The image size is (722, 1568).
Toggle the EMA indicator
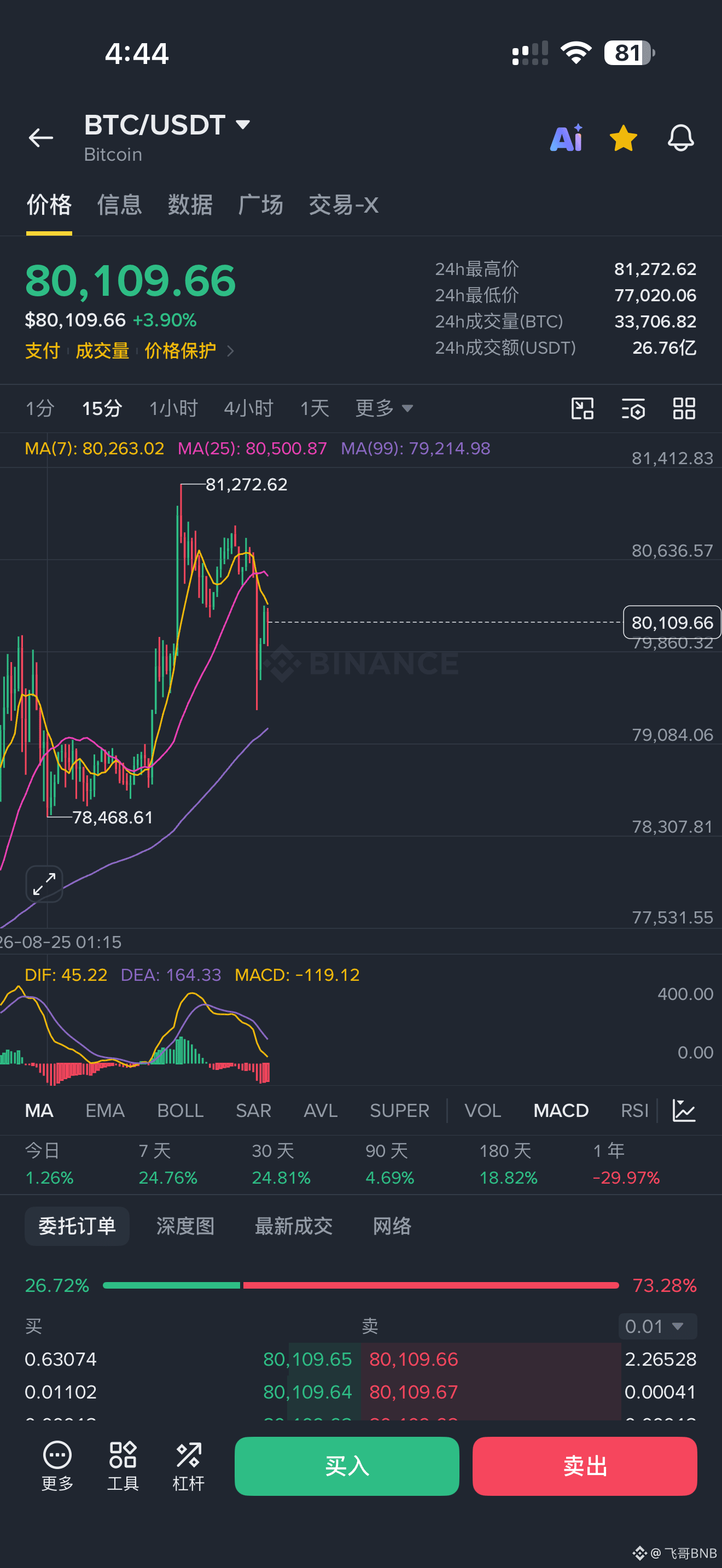click(106, 1111)
